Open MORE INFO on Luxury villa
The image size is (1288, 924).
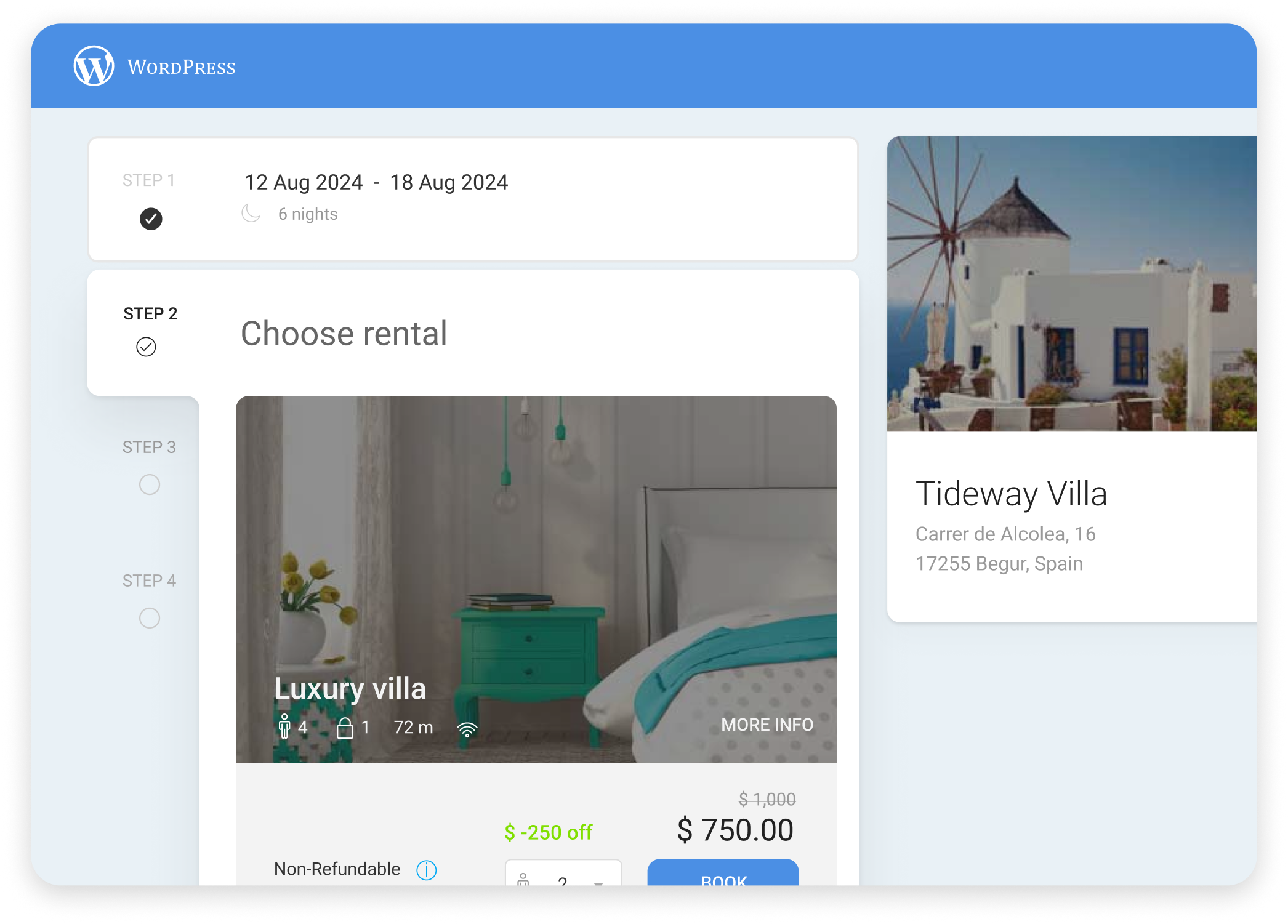tap(767, 725)
